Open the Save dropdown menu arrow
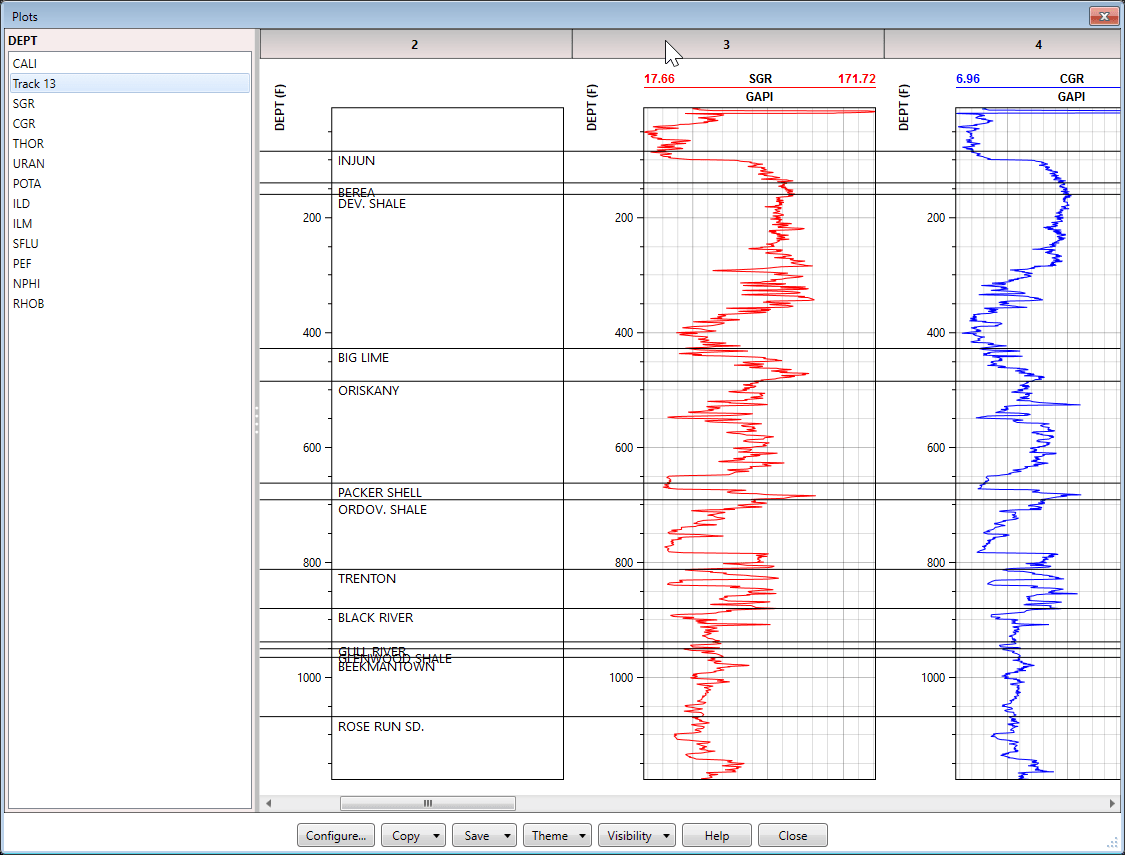Screen dimensions: 1125x855 tap(507, 836)
